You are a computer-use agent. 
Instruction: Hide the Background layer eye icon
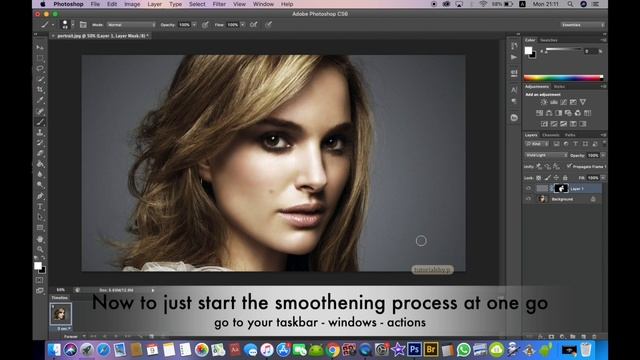528,199
